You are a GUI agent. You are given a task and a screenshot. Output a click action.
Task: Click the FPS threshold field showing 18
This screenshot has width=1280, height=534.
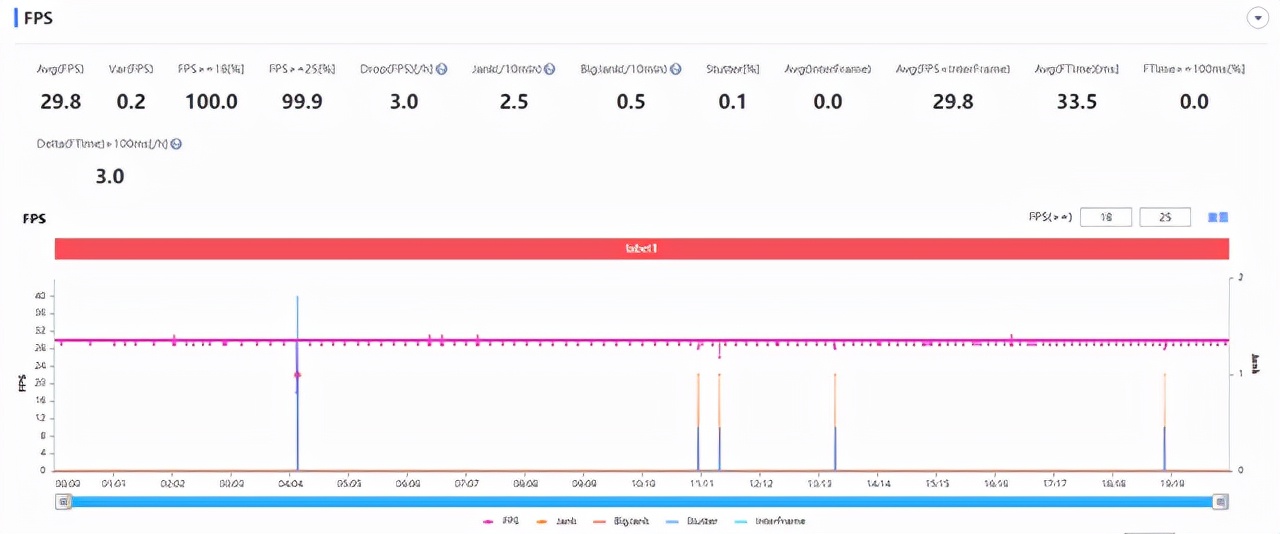1106,217
